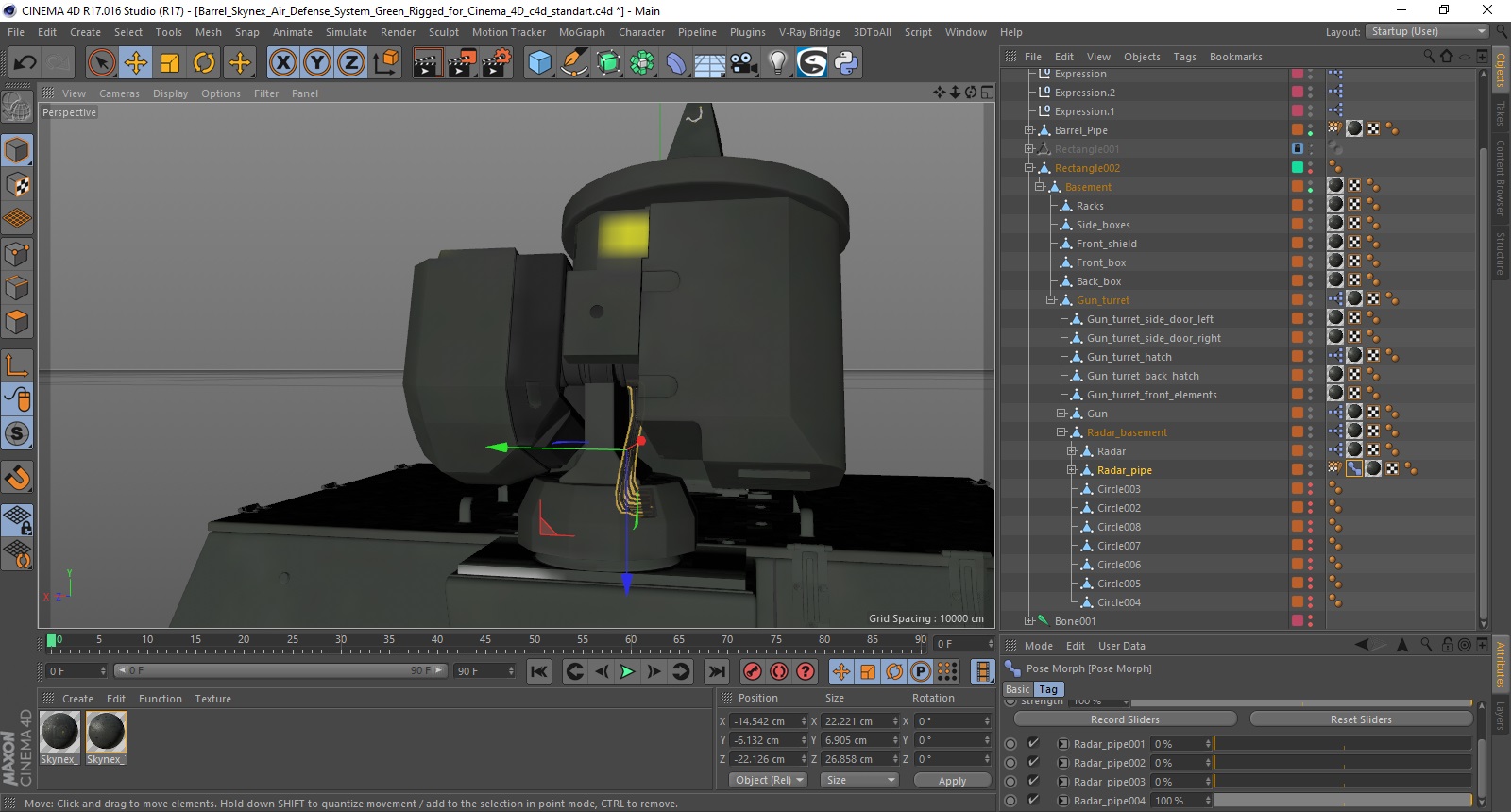Open the viewport Cameras menu

click(x=119, y=93)
